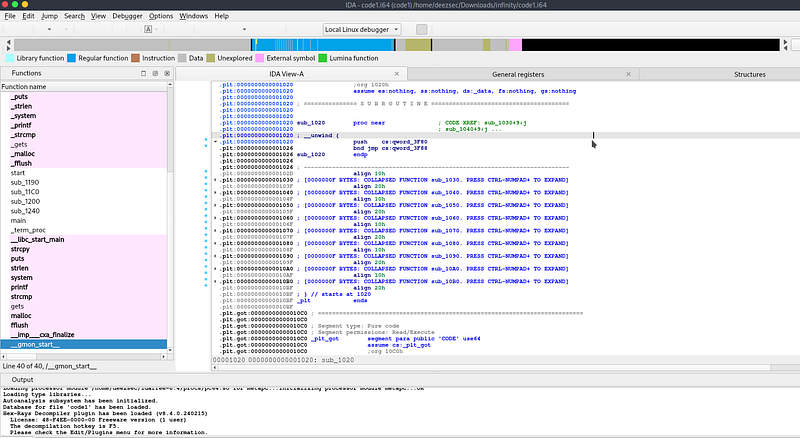Select start in the Functions list

click(84, 173)
